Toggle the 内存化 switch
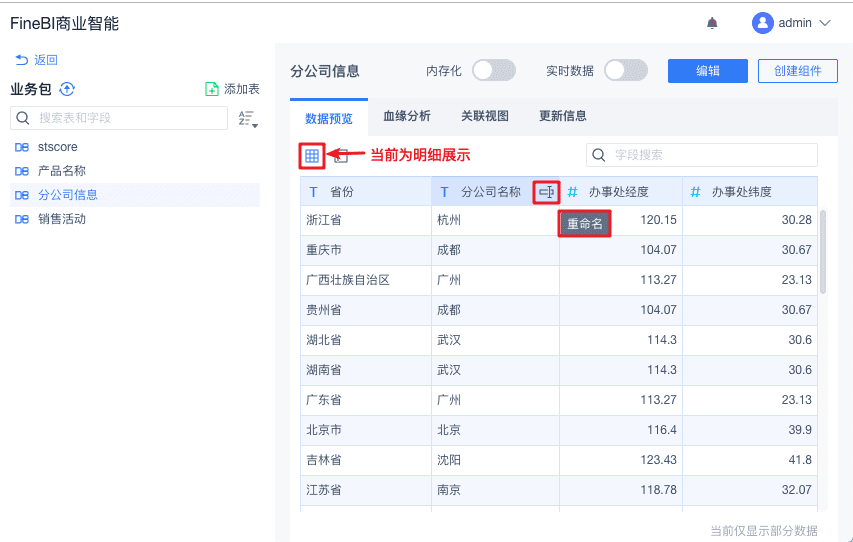 click(x=494, y=70)
